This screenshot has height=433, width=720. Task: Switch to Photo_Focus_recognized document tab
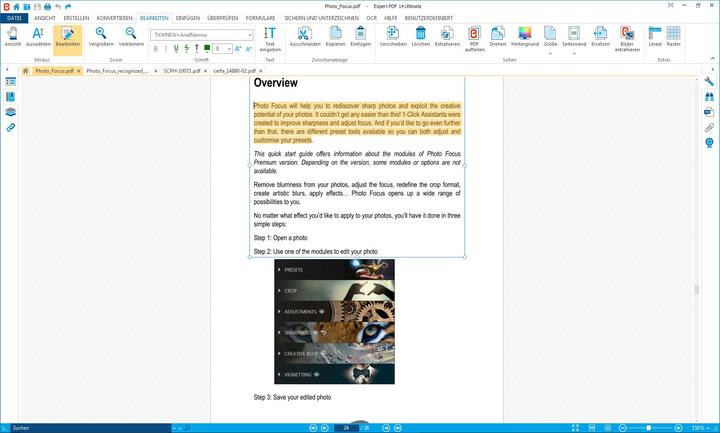click(x=118, y=71)
